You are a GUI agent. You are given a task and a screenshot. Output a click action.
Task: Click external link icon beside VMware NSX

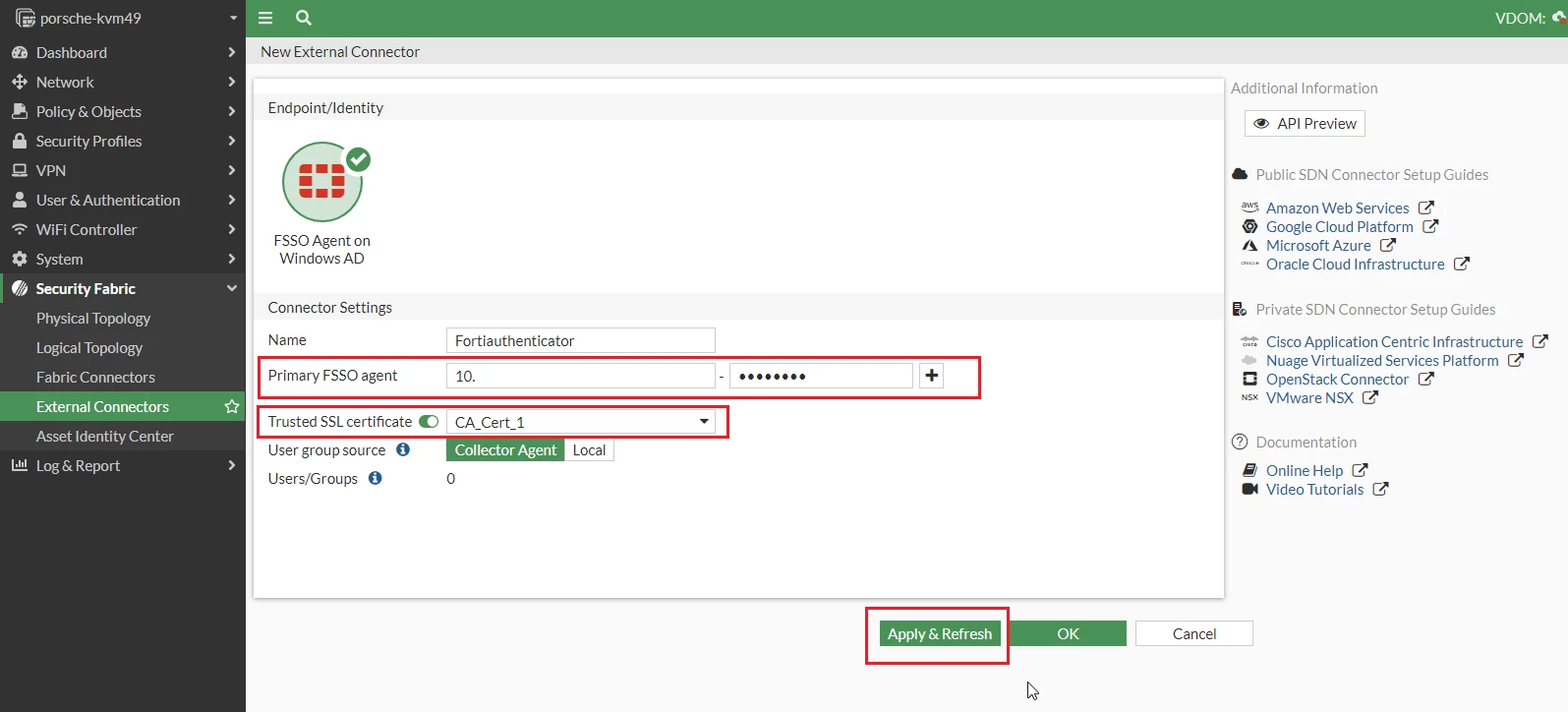click(1370, 397)
